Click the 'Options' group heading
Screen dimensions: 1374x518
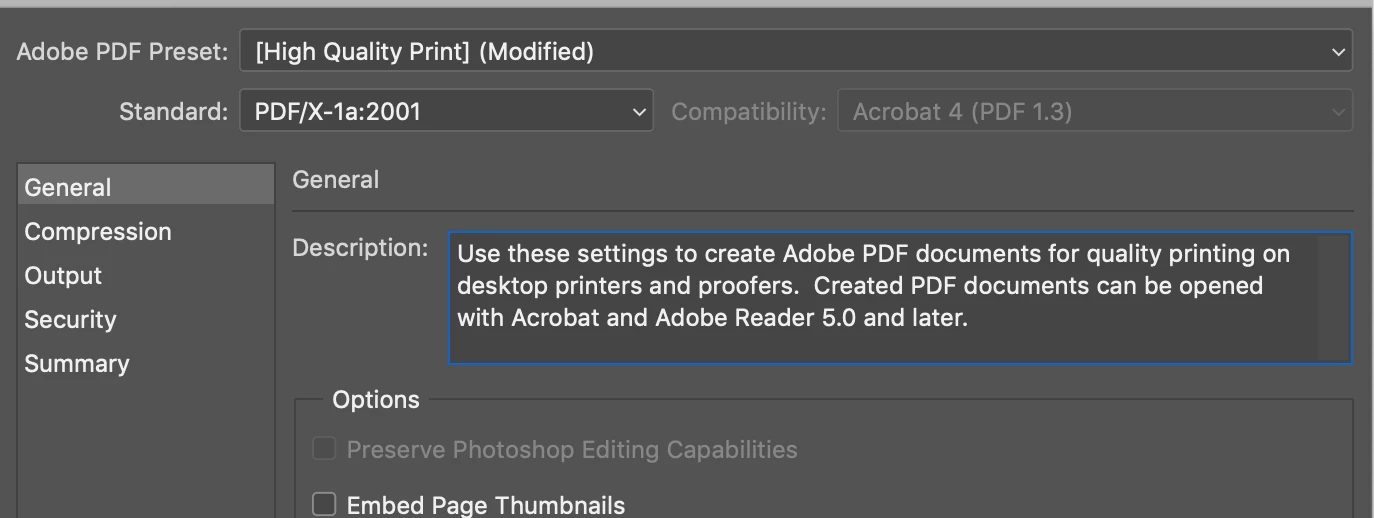point(376,400)
